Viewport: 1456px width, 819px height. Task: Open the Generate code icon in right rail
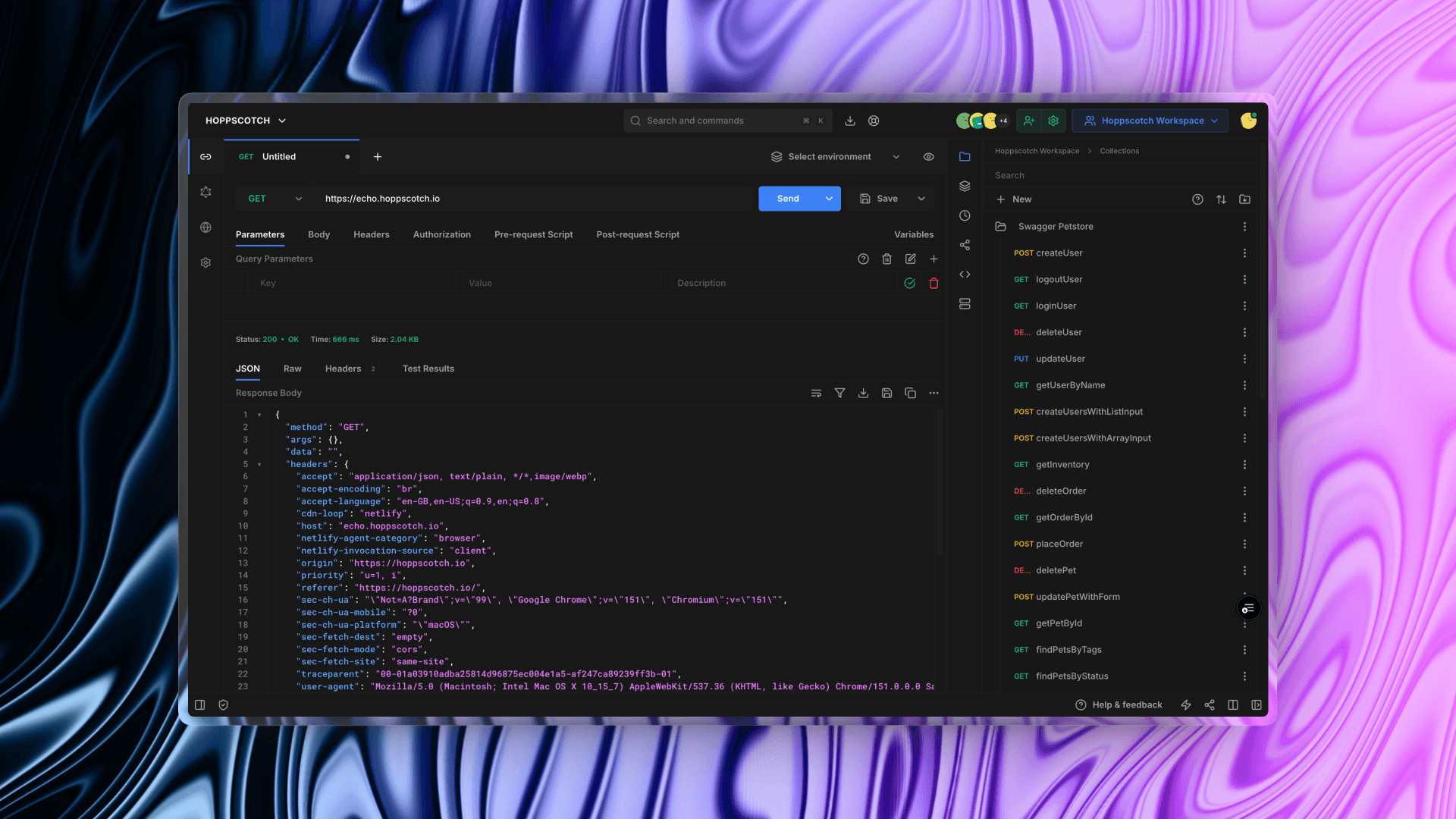965,275
